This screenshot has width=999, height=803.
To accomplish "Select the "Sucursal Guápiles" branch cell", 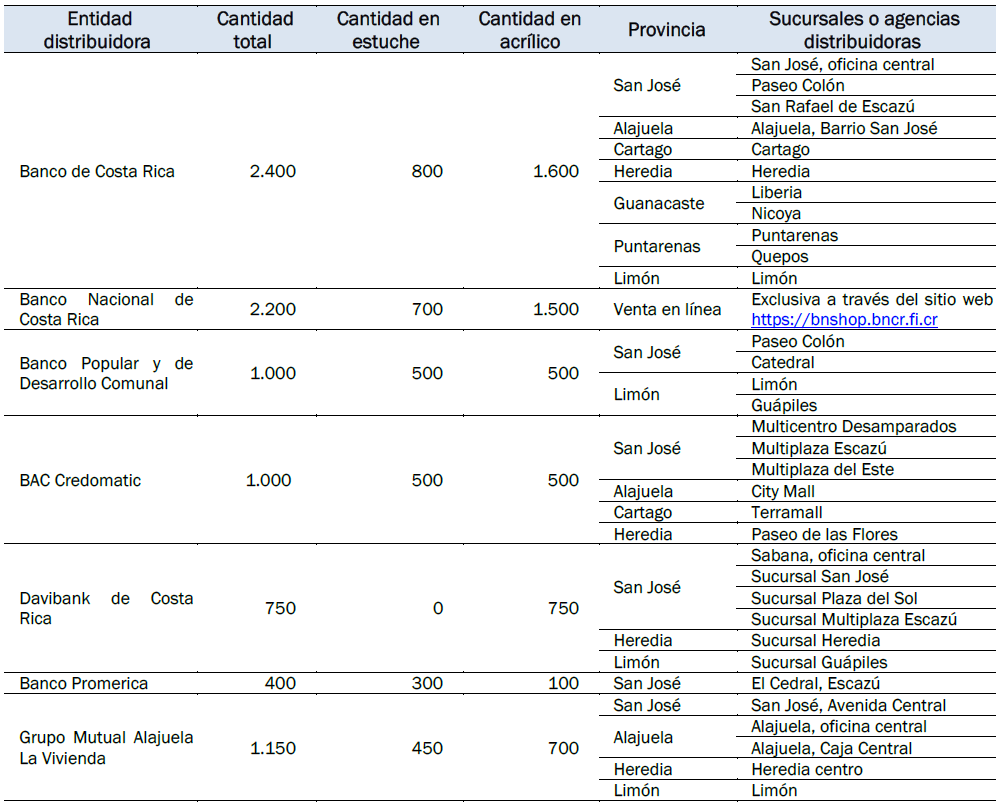I will (x=819, y=662).
